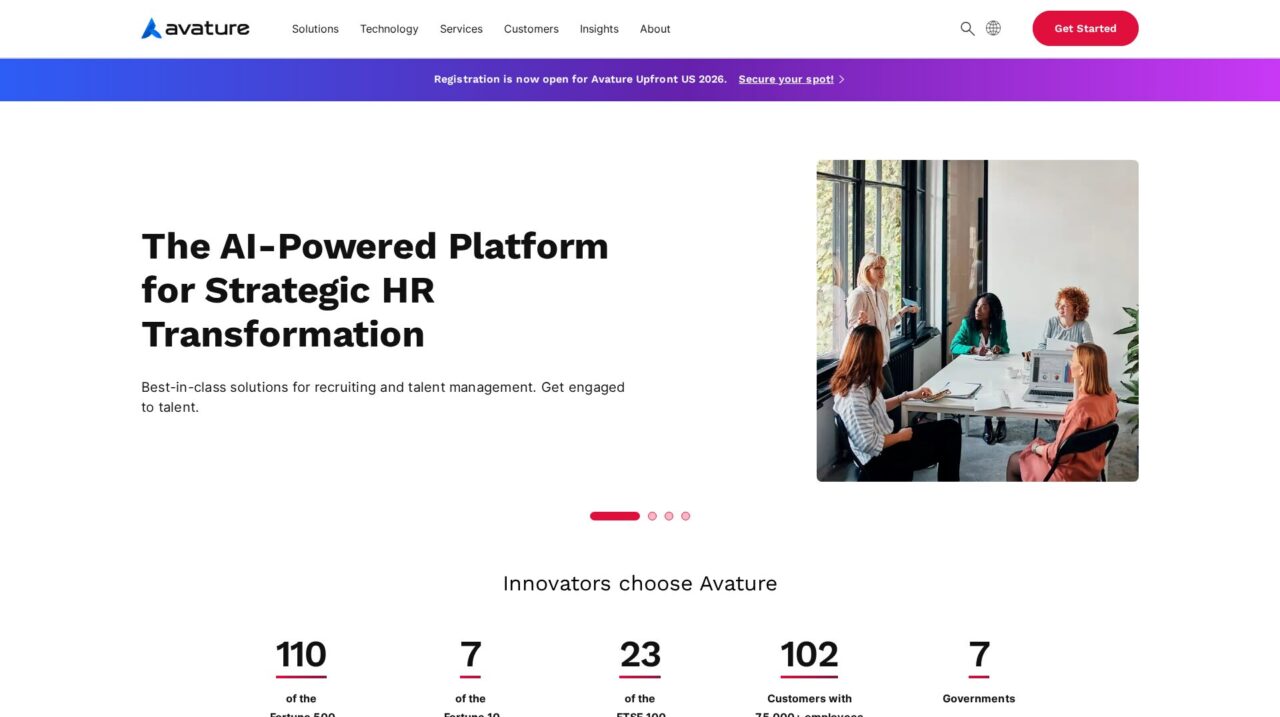Open the Solutions menu
The width and height of the screenshot is (1280, 717).
315,29
